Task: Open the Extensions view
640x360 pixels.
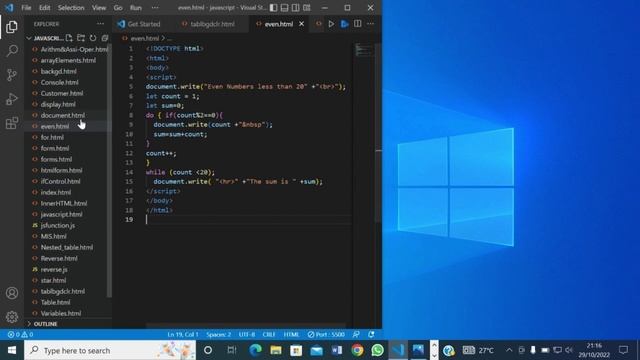Action: (x=12, y=123)
